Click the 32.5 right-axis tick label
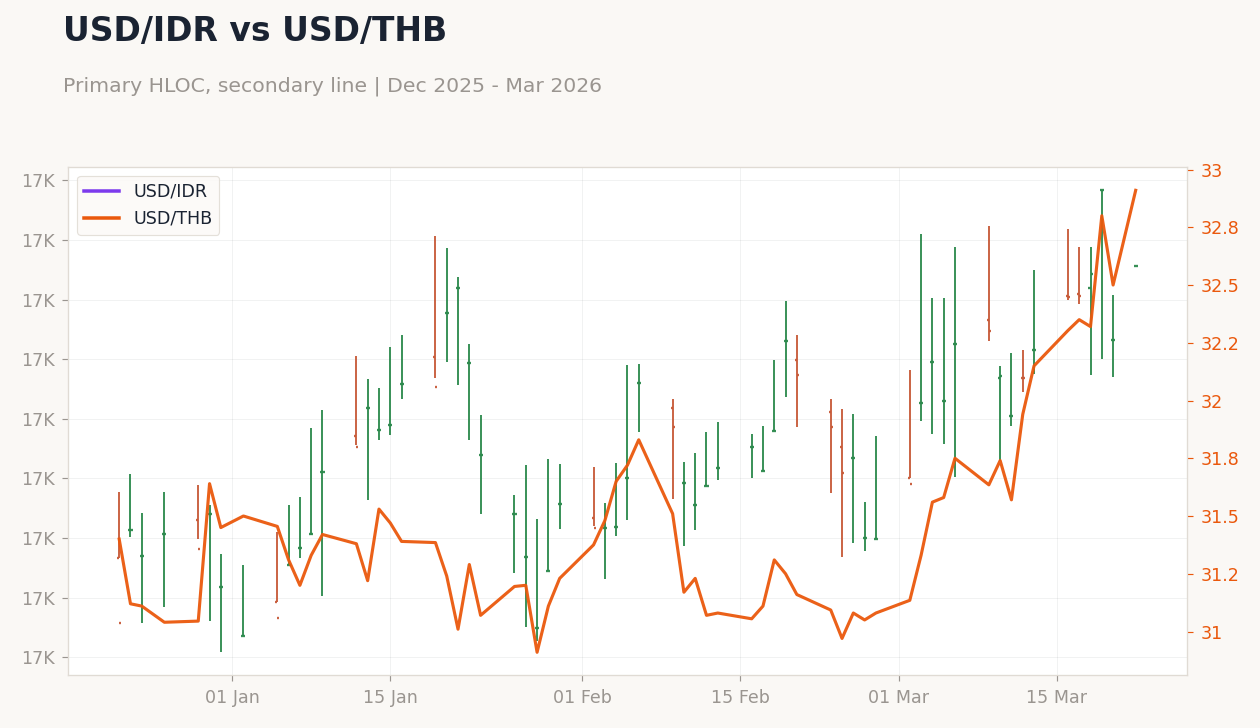This screenshot has width=1260, height=728. [x=1219, y=286]
